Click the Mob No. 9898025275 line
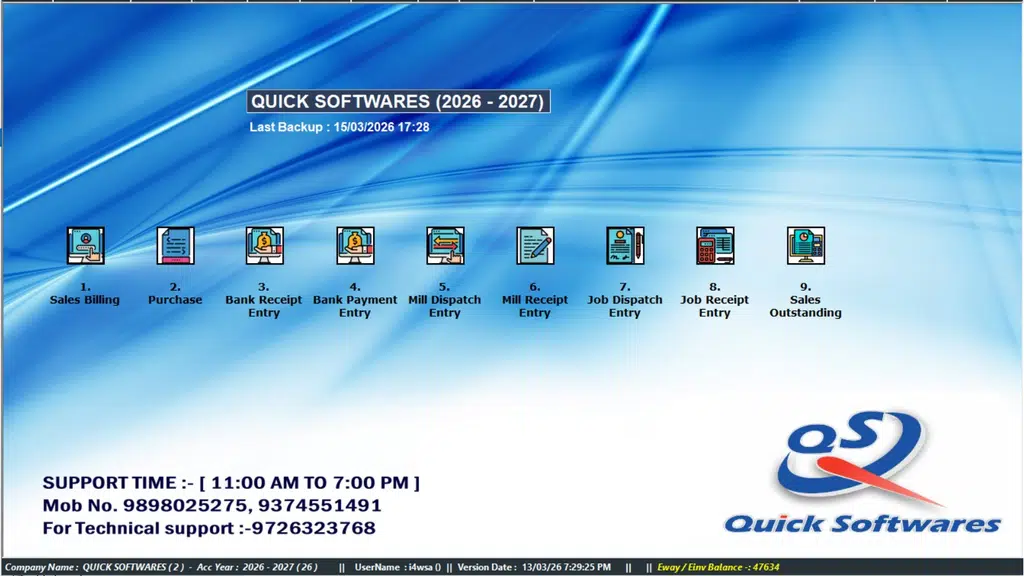 click(212, 505)
